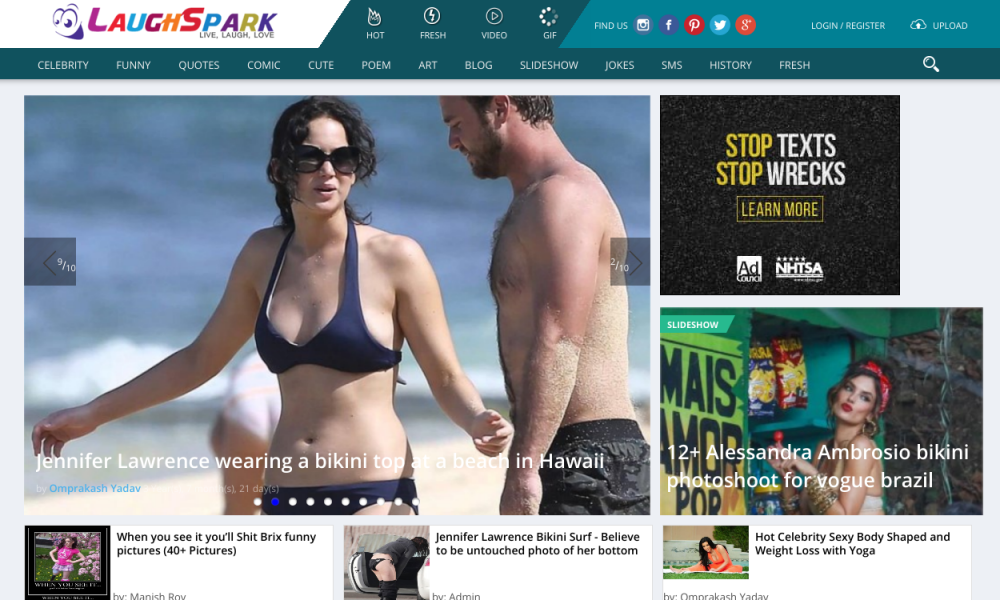
Task: Show previous slide with left arrow
Action: [x=49, y=262]
